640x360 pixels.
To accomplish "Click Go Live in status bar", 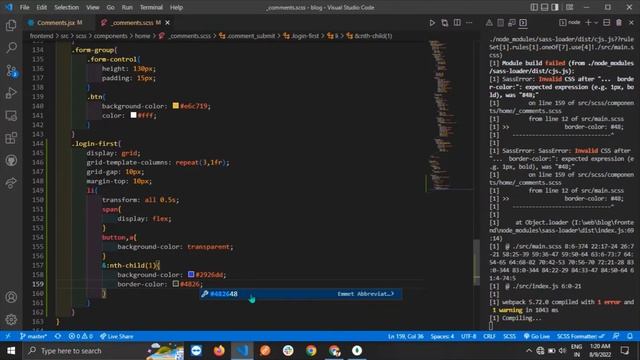I will click(537, 336).
